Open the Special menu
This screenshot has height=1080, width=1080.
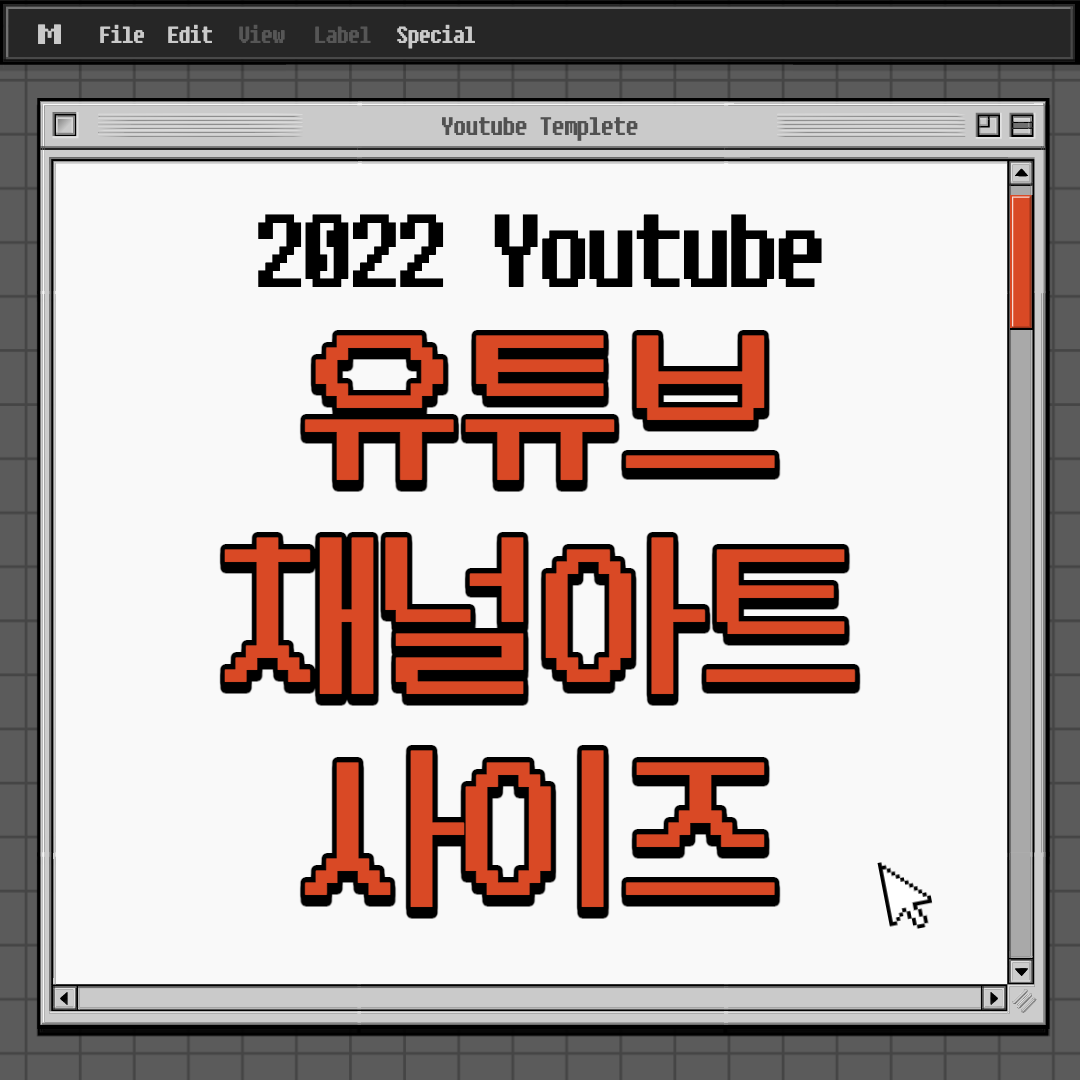pos(435,34)
